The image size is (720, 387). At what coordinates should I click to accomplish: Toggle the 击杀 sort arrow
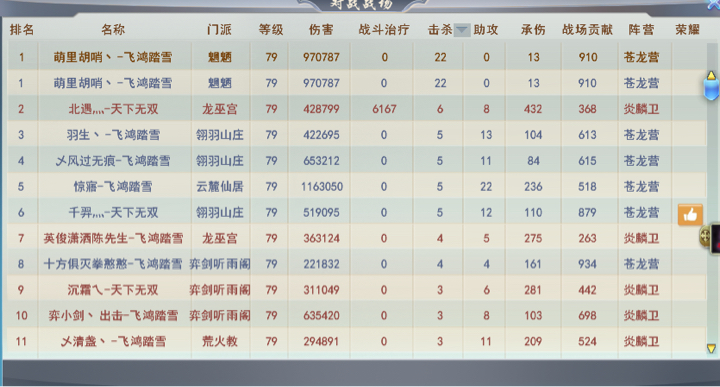461,30
